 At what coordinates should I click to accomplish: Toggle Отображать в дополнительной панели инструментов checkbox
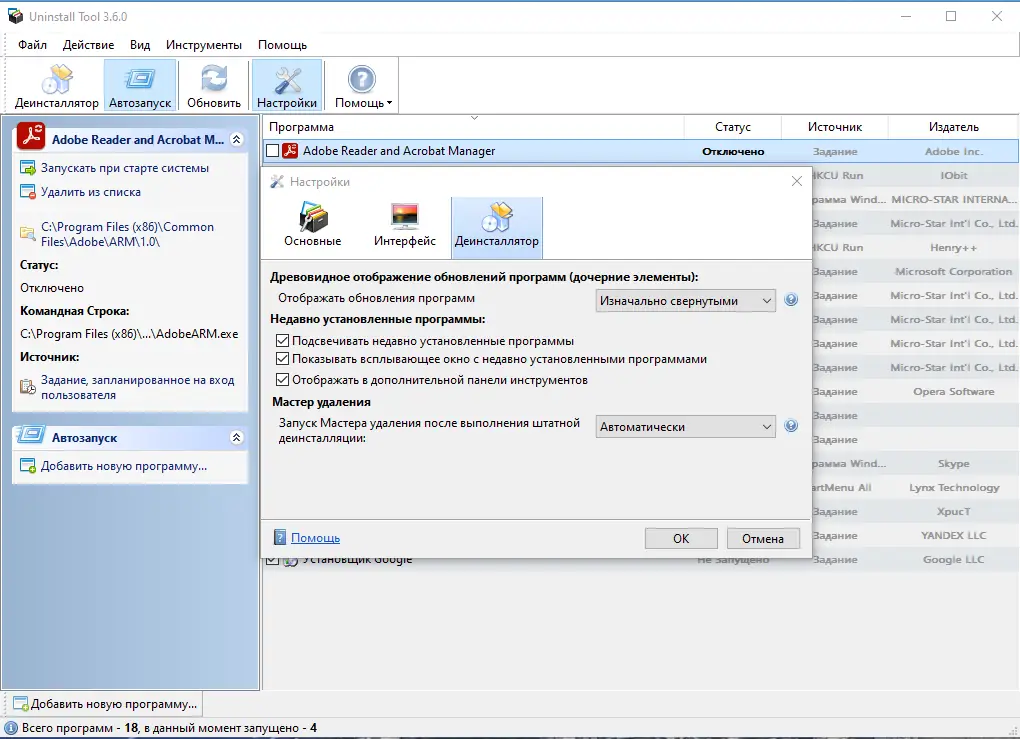point(282,379)
